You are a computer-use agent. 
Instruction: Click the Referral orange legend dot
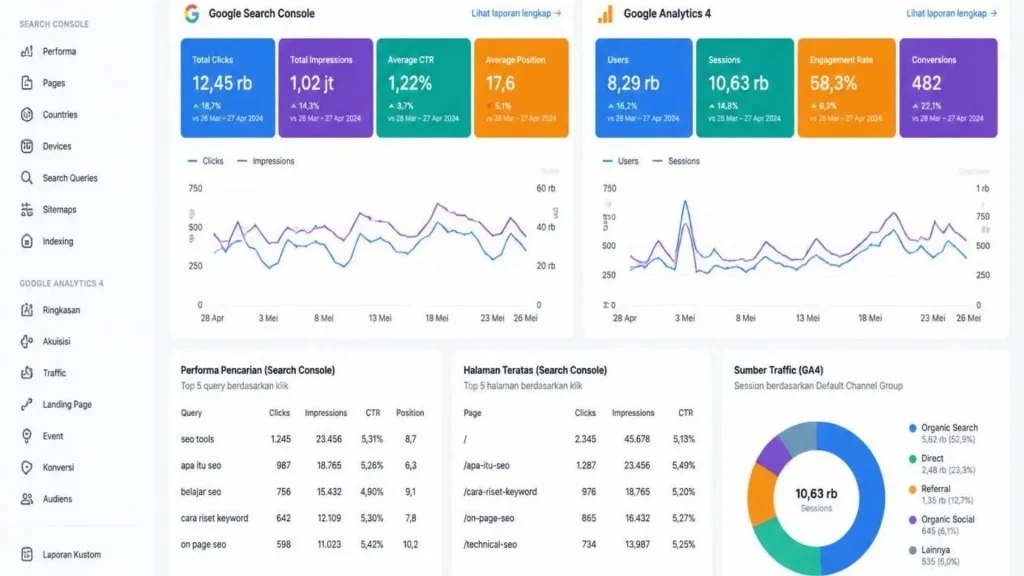(912, 490)
